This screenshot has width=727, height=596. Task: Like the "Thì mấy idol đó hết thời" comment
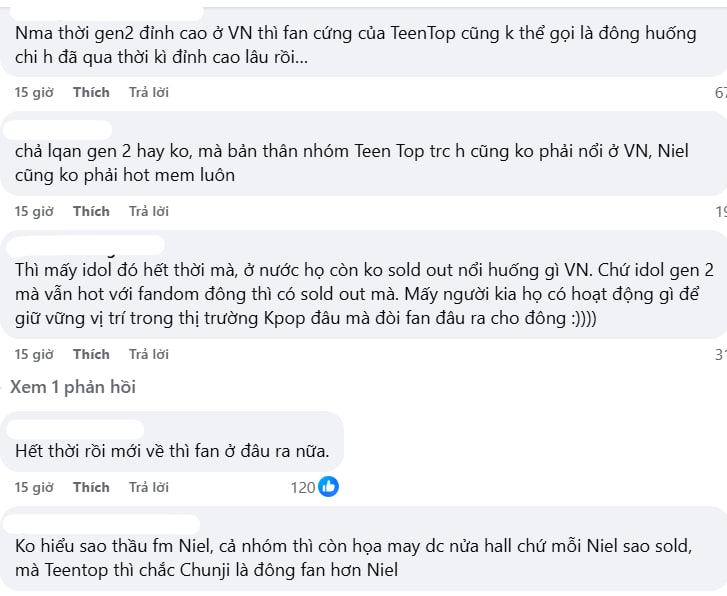[91, 354]
